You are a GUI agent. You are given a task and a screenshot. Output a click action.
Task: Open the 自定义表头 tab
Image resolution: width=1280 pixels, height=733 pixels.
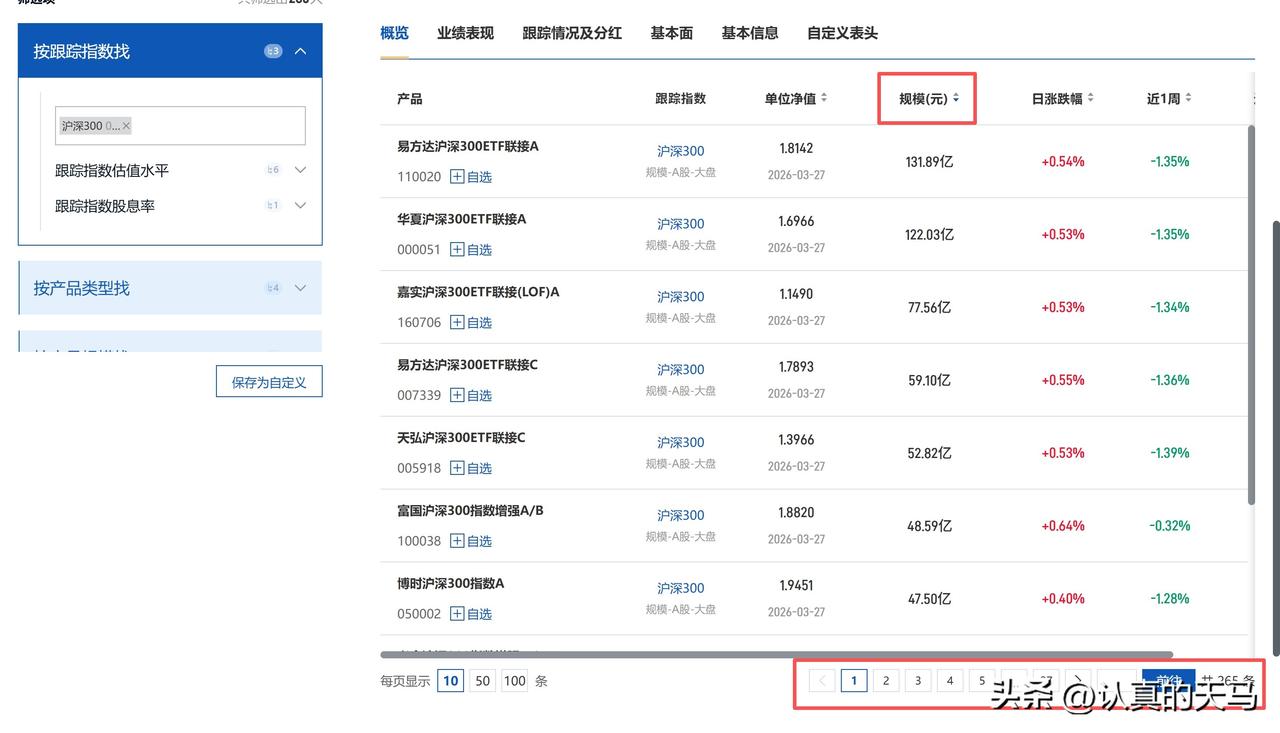click(x=842, y=33)
